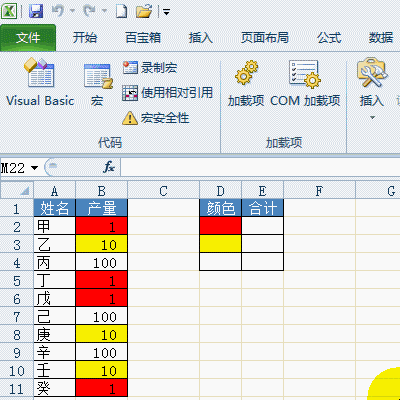Viewport: 400px width, 400px height.
Task: Select cell with name 癸
Action: (55, 388)
